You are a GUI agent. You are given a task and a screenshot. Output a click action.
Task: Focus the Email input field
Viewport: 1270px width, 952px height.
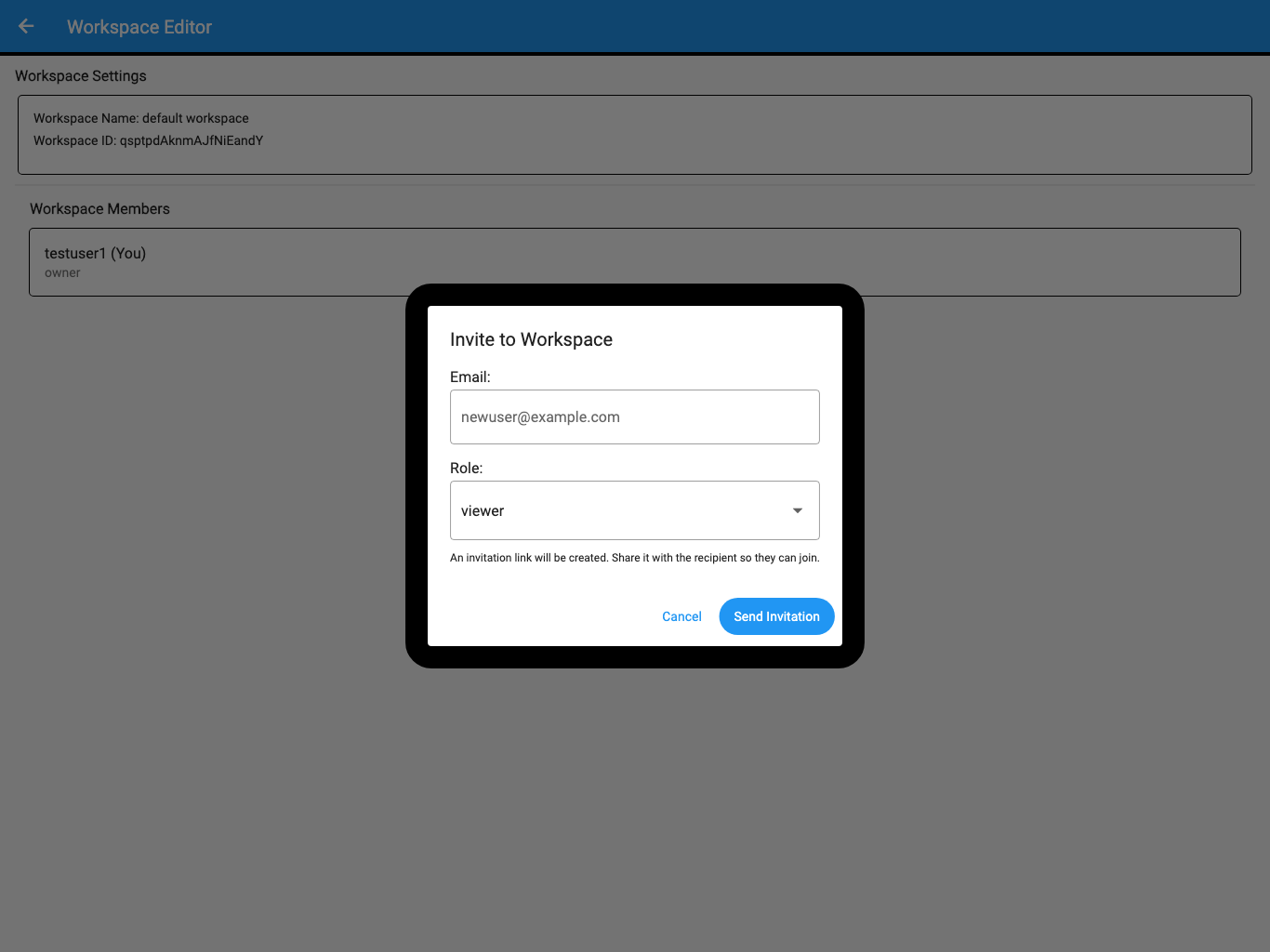[x=635, y=416]
